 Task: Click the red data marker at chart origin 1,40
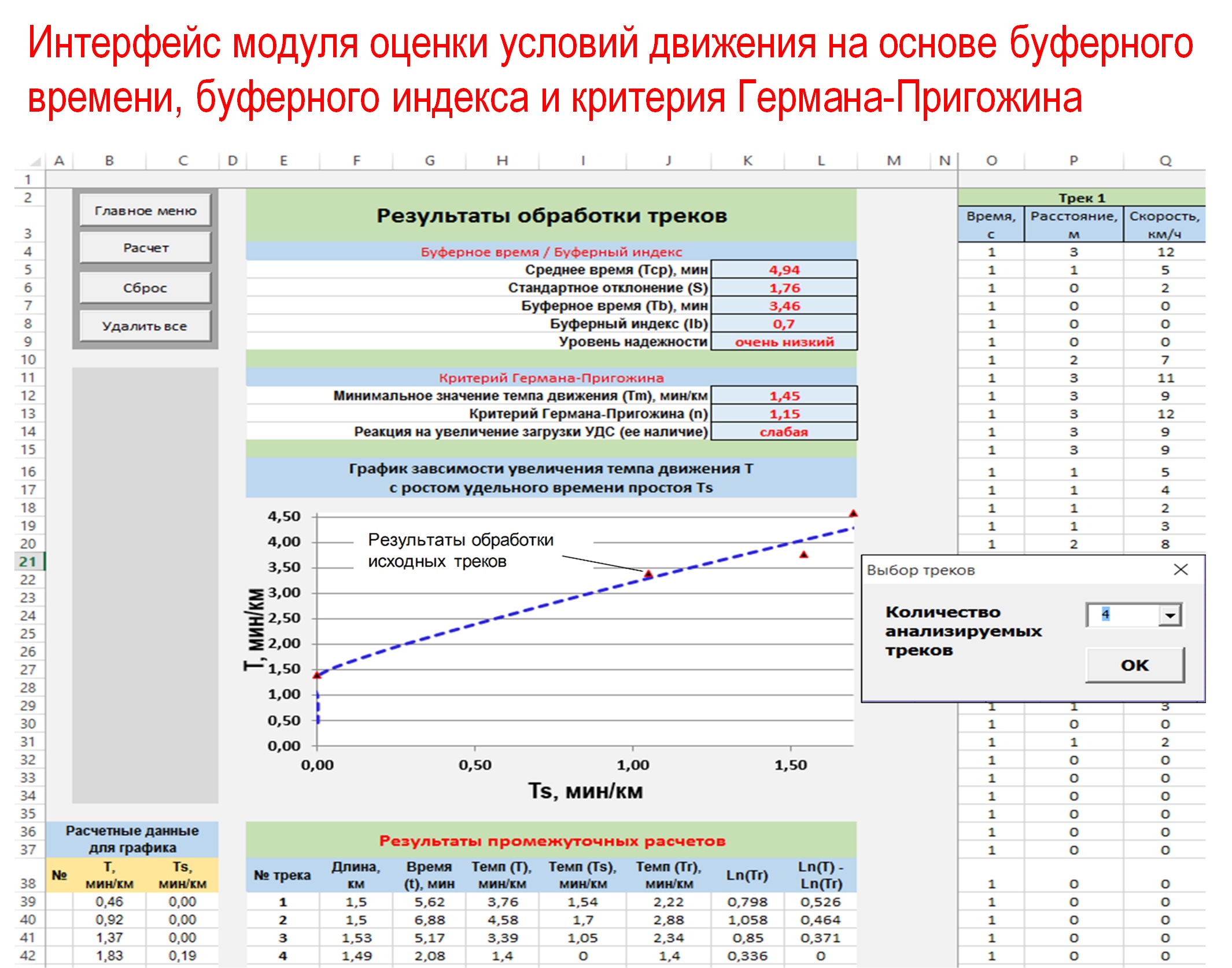pos(317,675)
